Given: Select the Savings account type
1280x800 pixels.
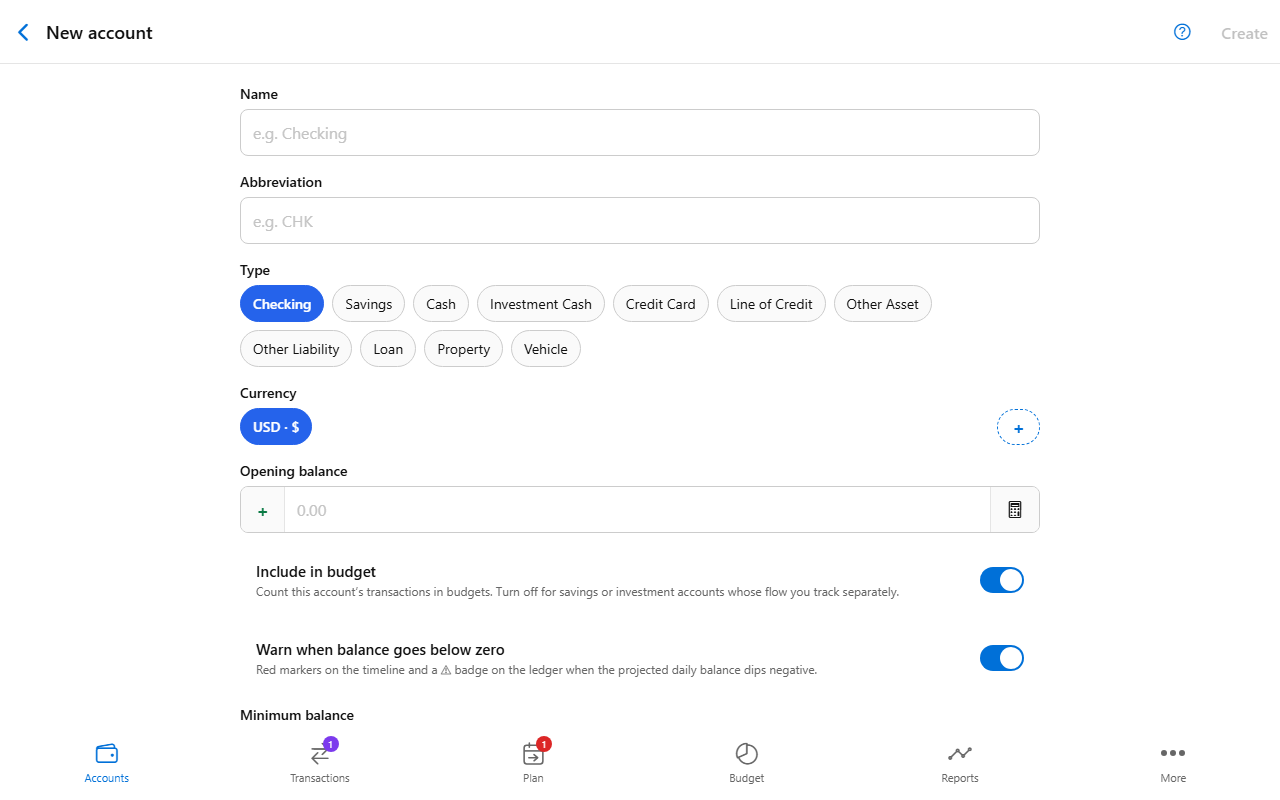Looking at the screenshot, I should (x=369, y=304).
